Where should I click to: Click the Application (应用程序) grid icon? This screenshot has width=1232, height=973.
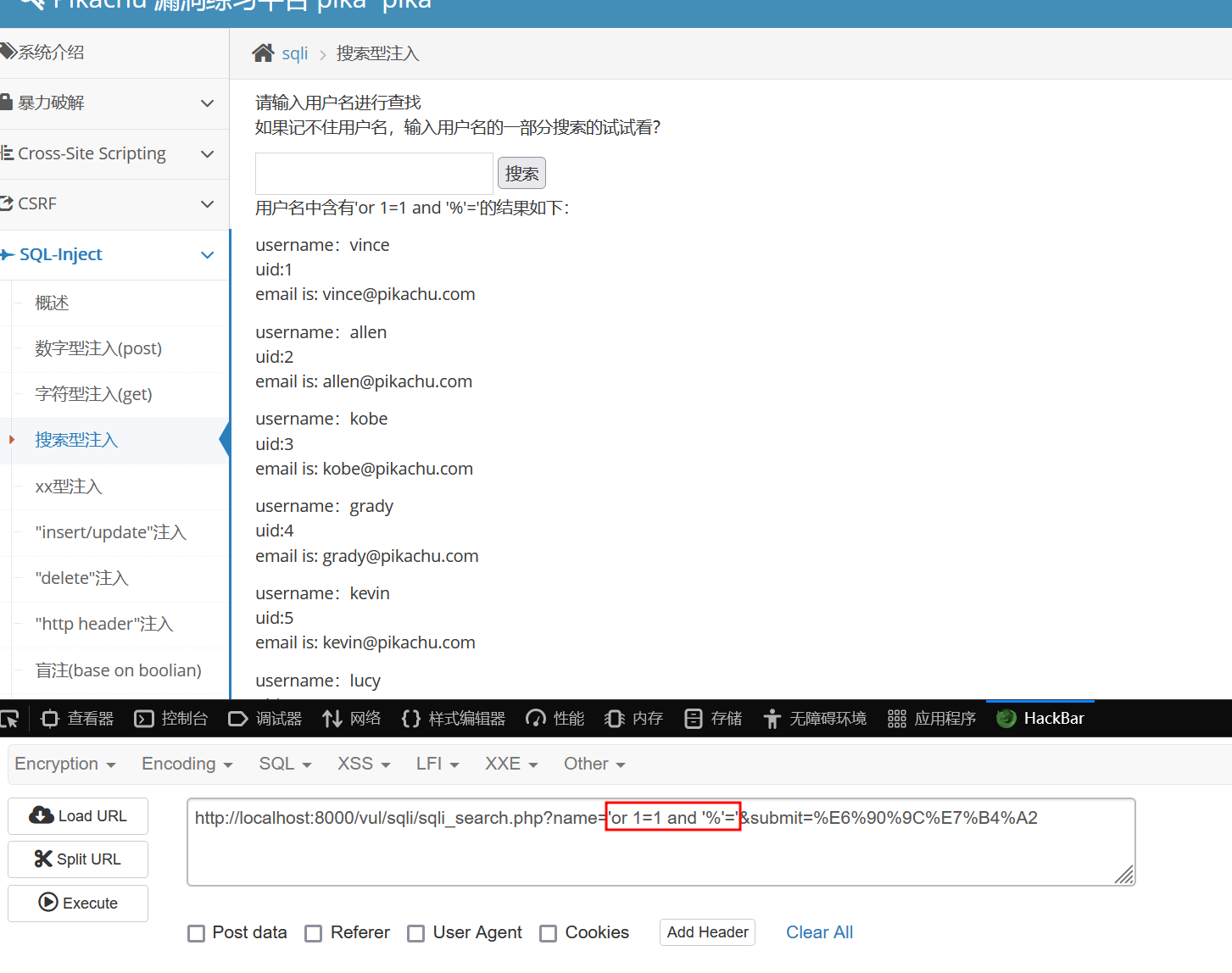897,719
